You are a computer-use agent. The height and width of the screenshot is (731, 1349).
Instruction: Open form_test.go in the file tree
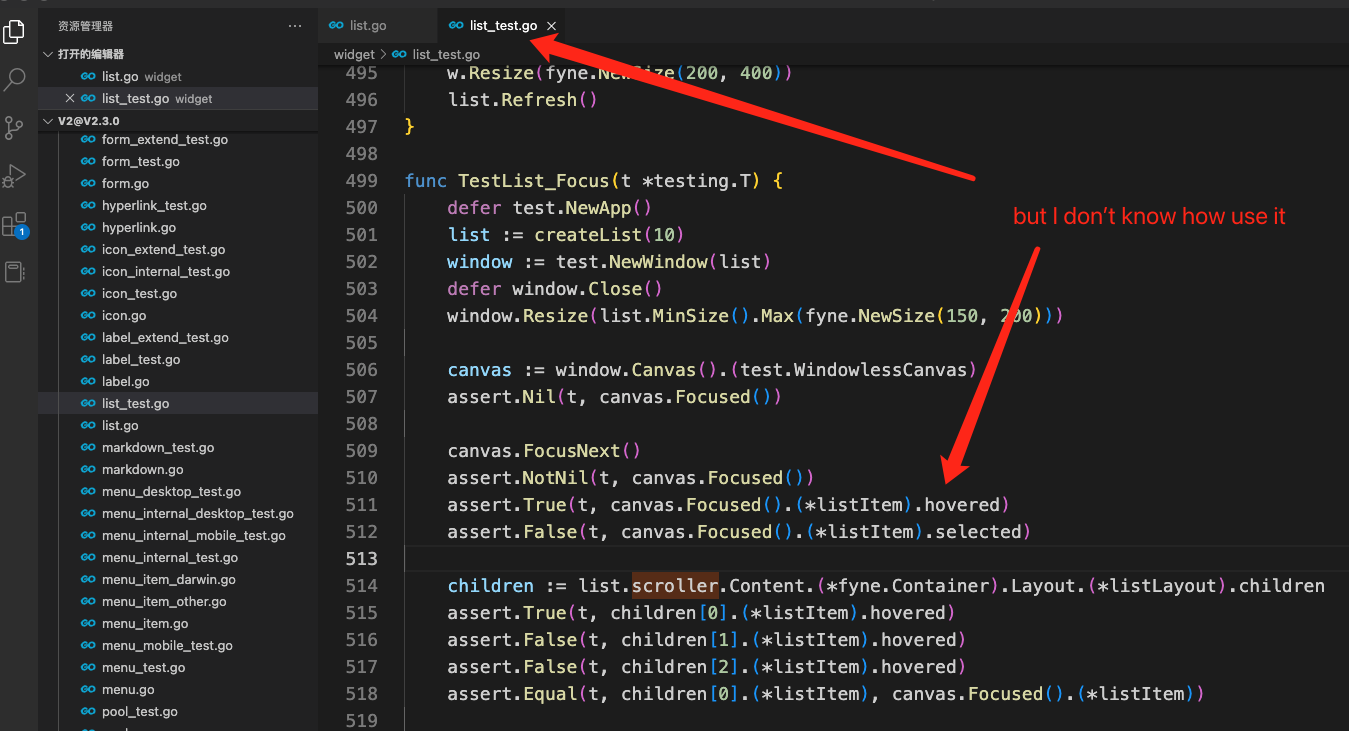(178, 162)
